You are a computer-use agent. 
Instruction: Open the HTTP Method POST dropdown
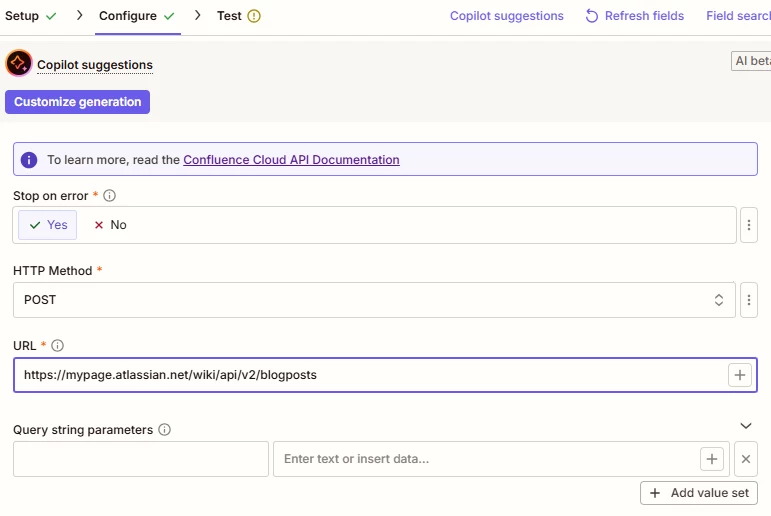(x=374, y=300)
